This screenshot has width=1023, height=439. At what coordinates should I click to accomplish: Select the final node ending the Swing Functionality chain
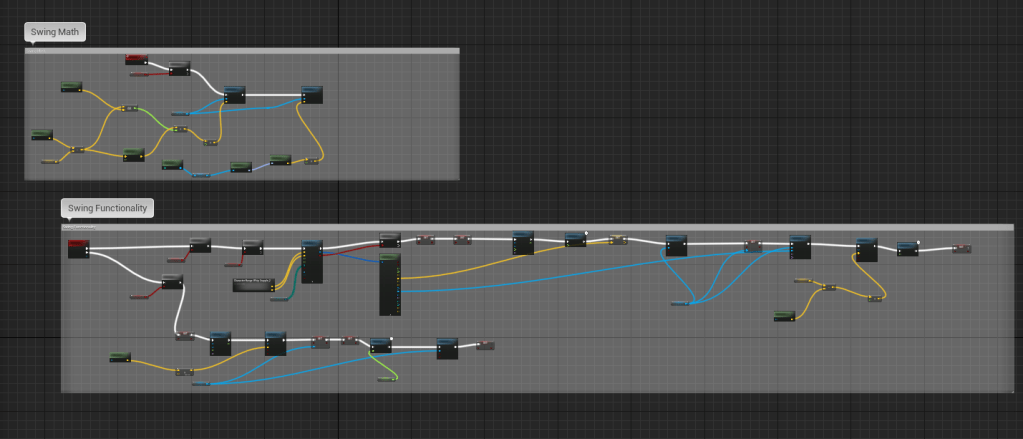click(x=961, y=248)
